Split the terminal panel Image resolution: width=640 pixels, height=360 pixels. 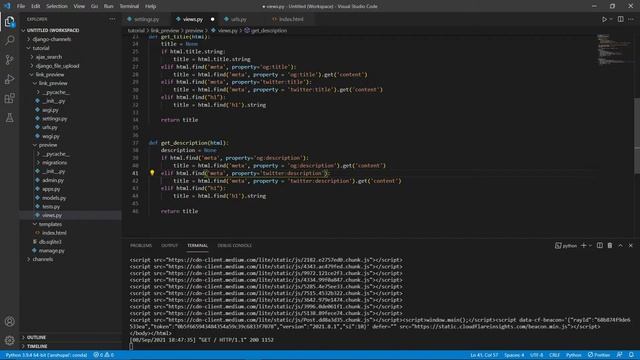pos(600,245)
